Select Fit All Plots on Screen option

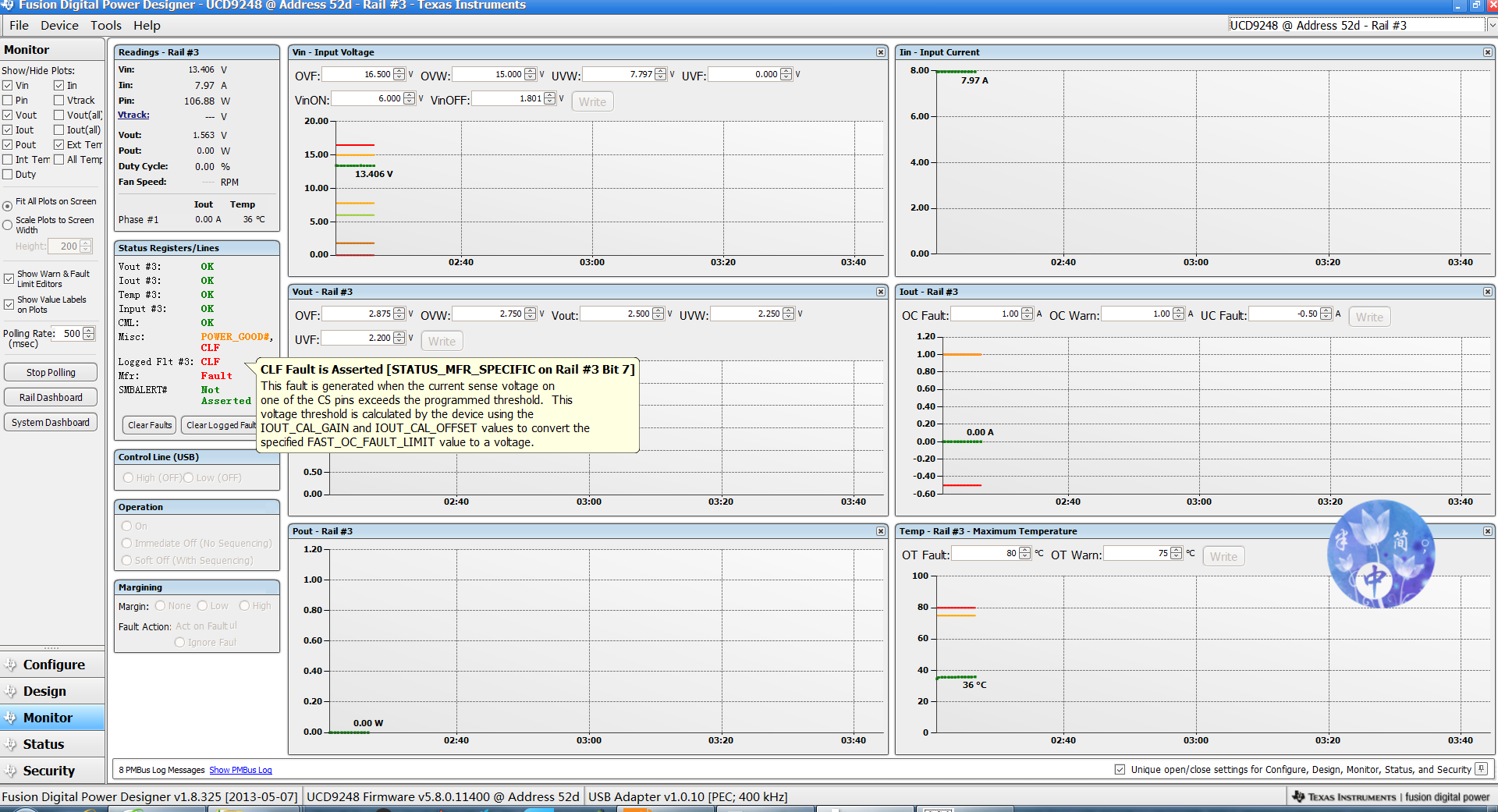coord(7,206)
